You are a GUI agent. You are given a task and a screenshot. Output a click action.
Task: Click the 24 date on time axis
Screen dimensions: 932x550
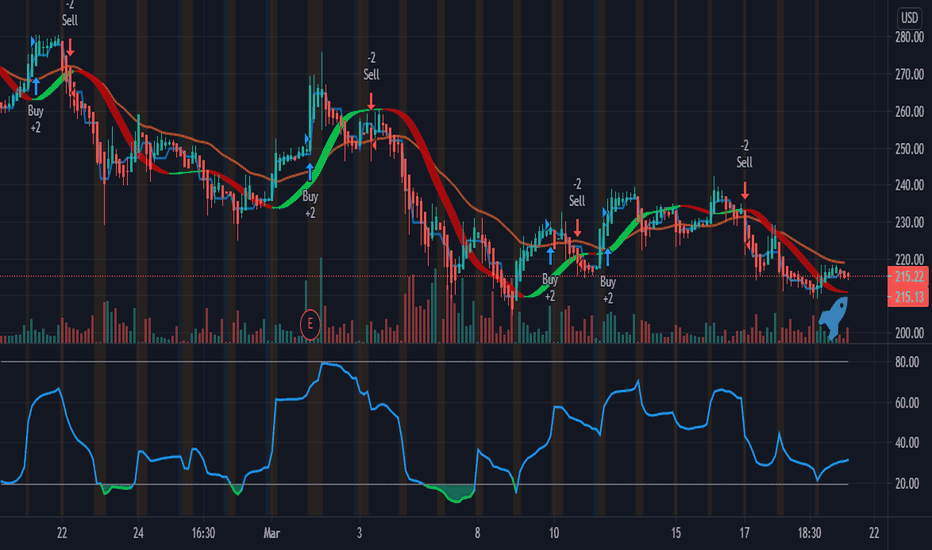(138, 533)
